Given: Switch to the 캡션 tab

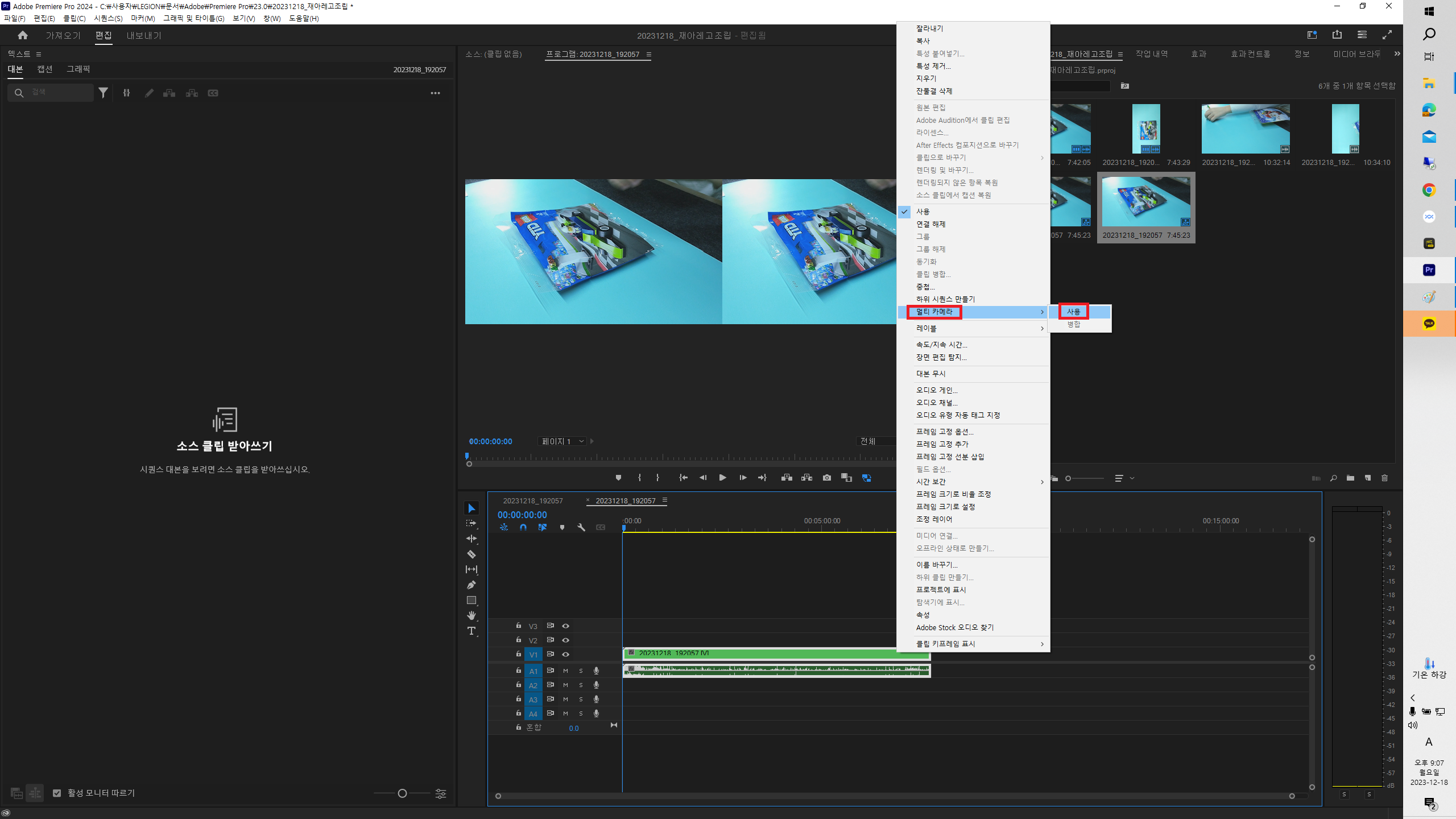Looking at the screenshot, I should coord(45,69).
